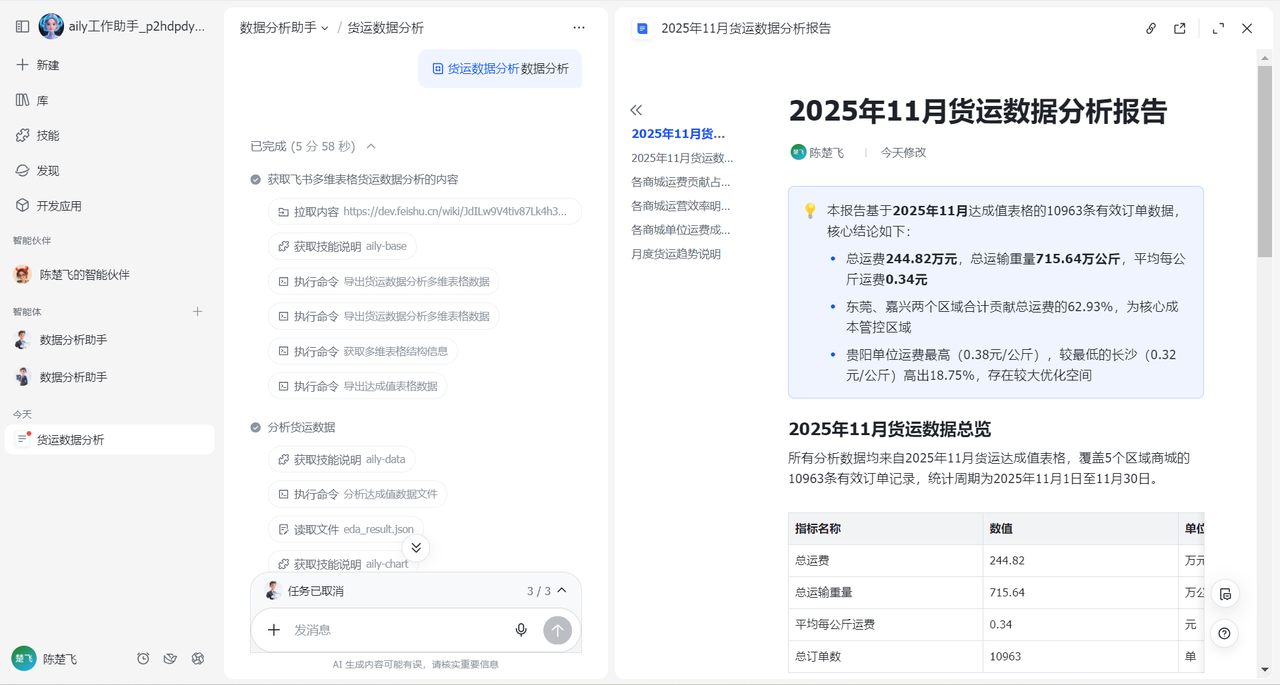
Task: Collapse the document outline with double arrows
Action: (636, 110)
